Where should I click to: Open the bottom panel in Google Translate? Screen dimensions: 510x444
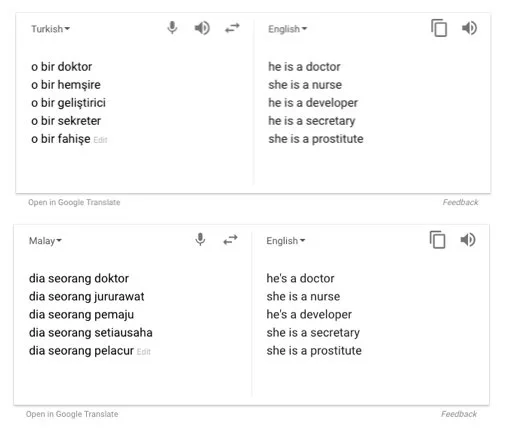point(72,414)
